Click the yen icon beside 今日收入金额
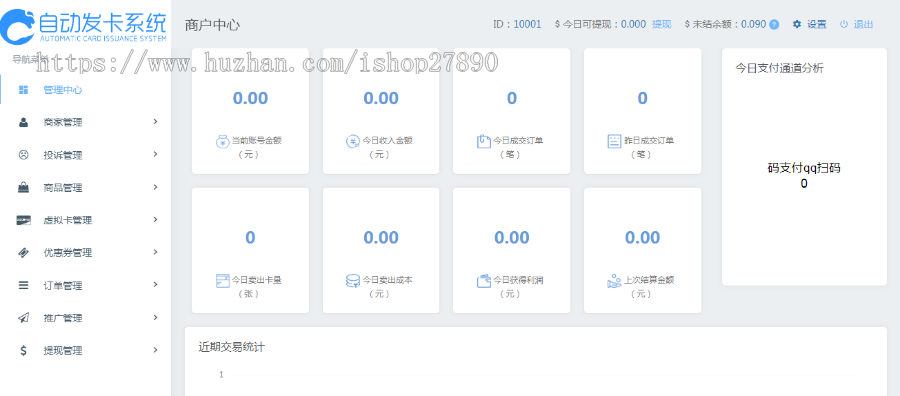 pos(353,141)
